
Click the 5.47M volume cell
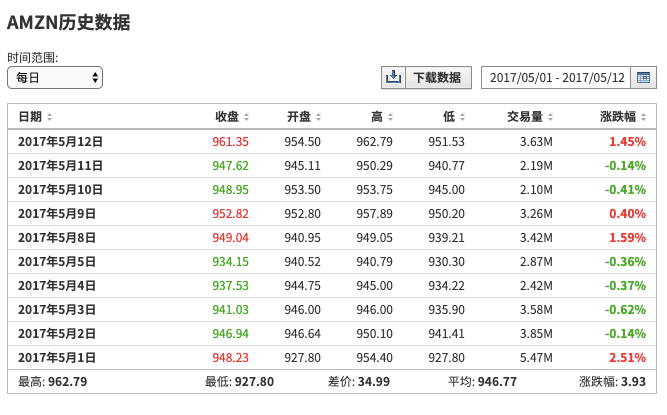(536, 358)
